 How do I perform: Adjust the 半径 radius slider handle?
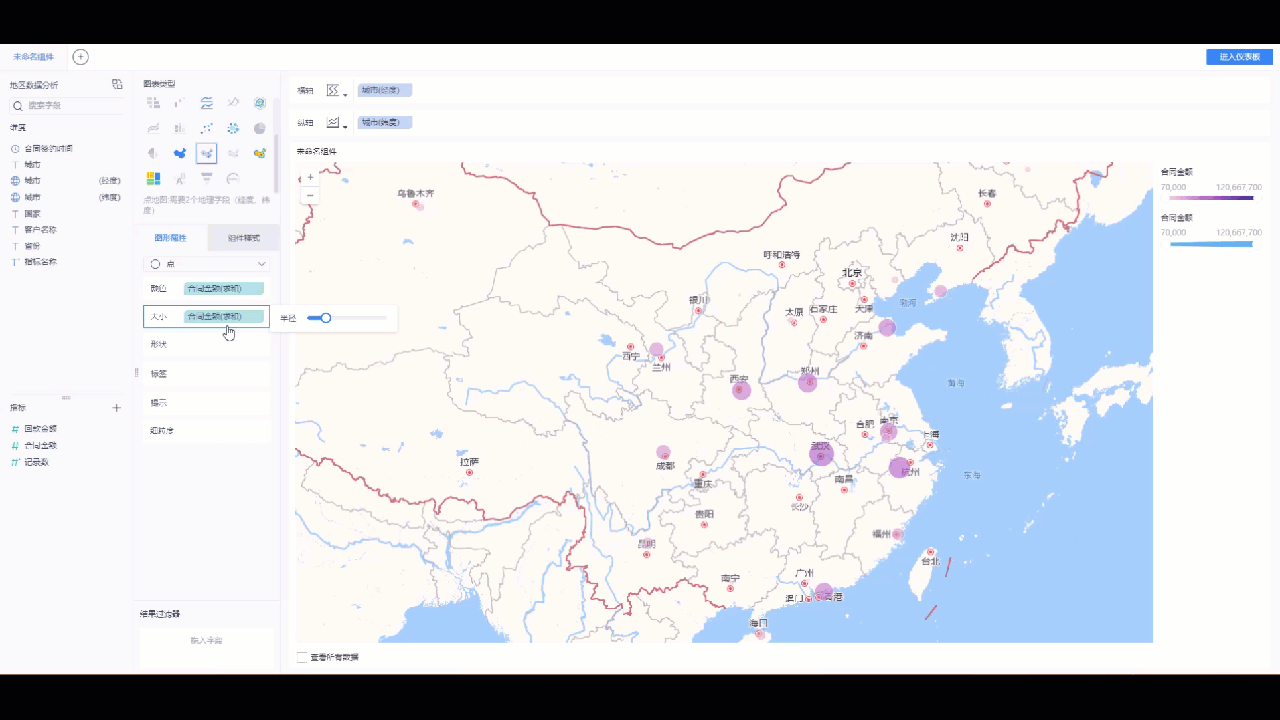coord(325,318)
